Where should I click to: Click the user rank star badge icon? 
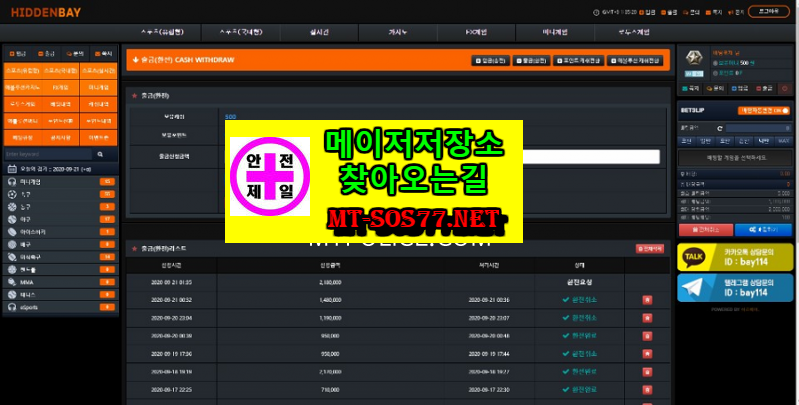coord(694,58)
